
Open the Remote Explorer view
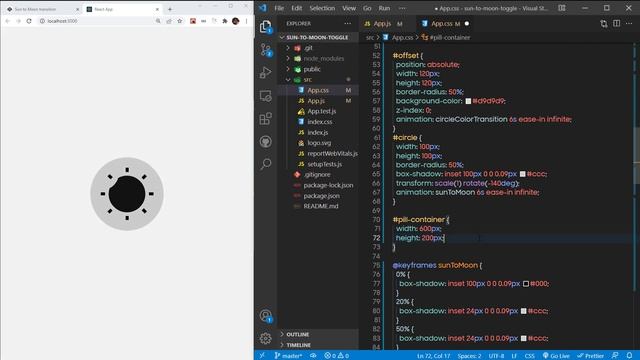click(x=266, y=96)
